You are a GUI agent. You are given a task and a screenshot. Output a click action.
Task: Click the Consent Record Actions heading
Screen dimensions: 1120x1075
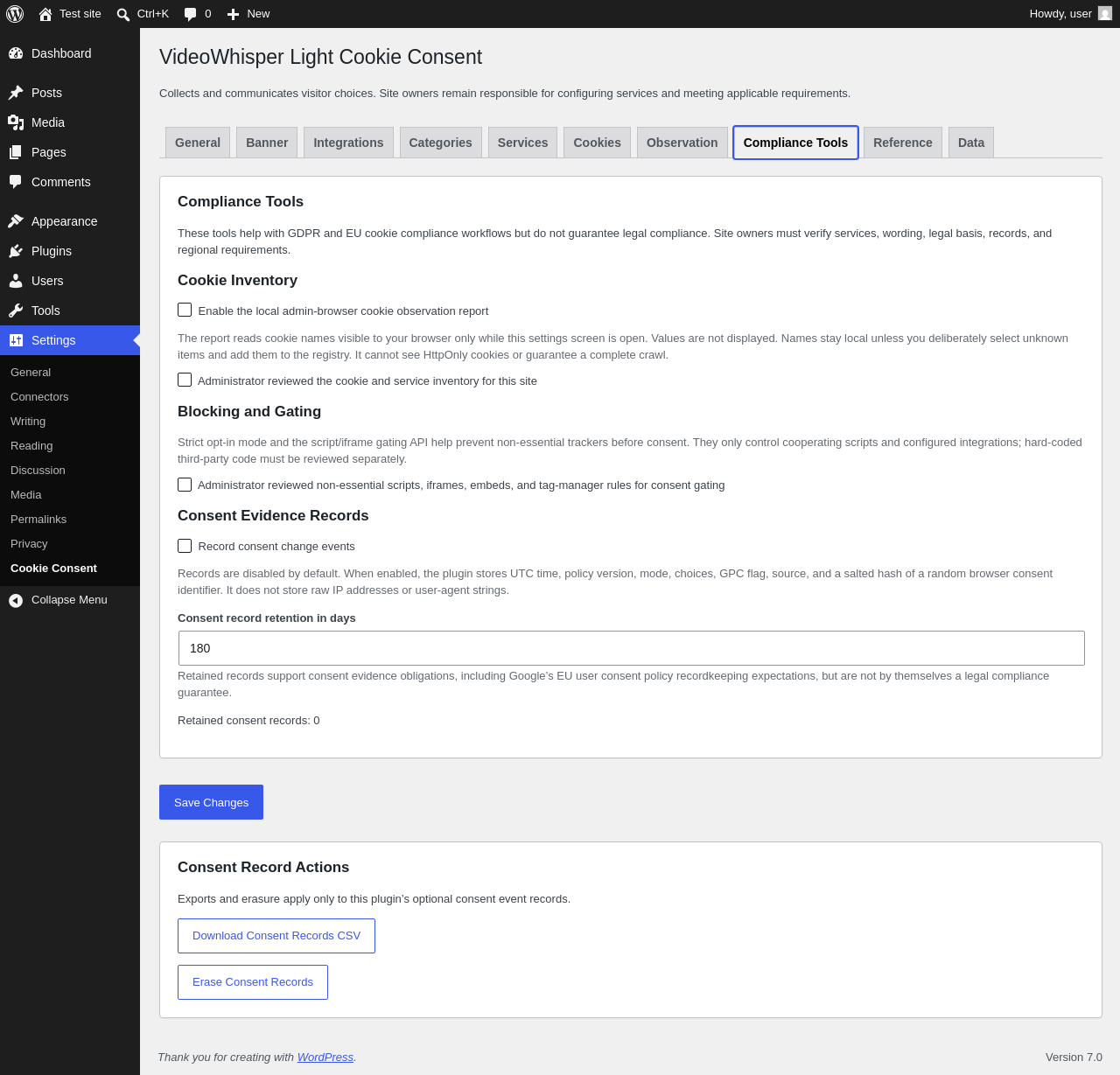coord(263,868)
